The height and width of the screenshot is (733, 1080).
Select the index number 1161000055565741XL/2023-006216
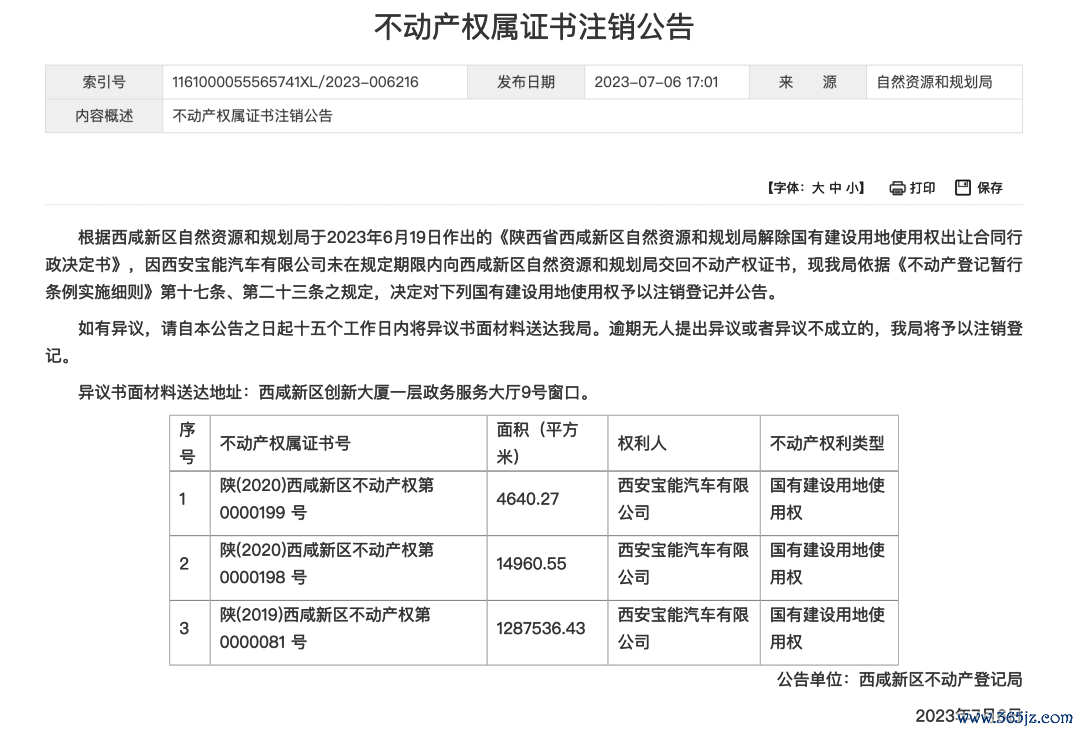tap(296, 83)
